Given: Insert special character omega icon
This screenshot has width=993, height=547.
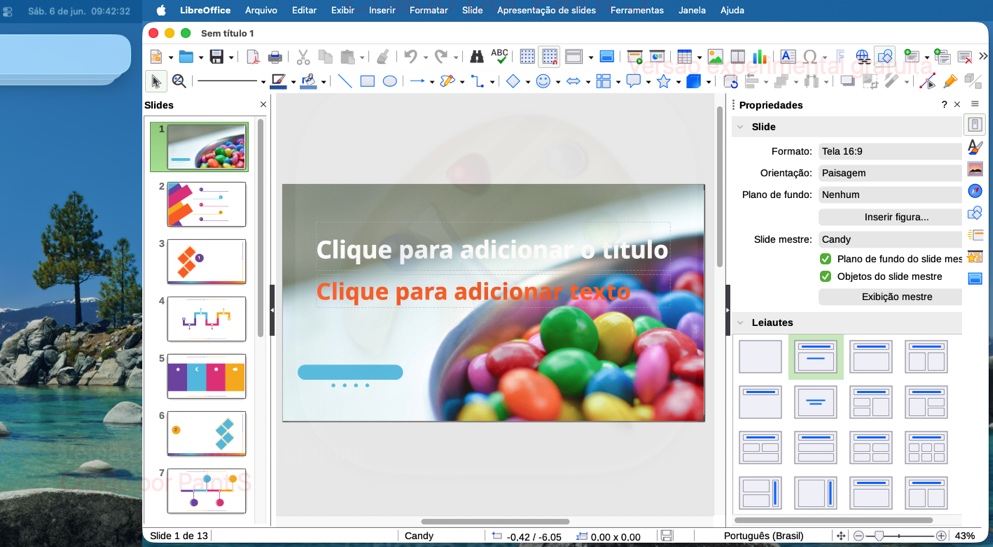Looking at the screenshot, I should pos(809,57).
